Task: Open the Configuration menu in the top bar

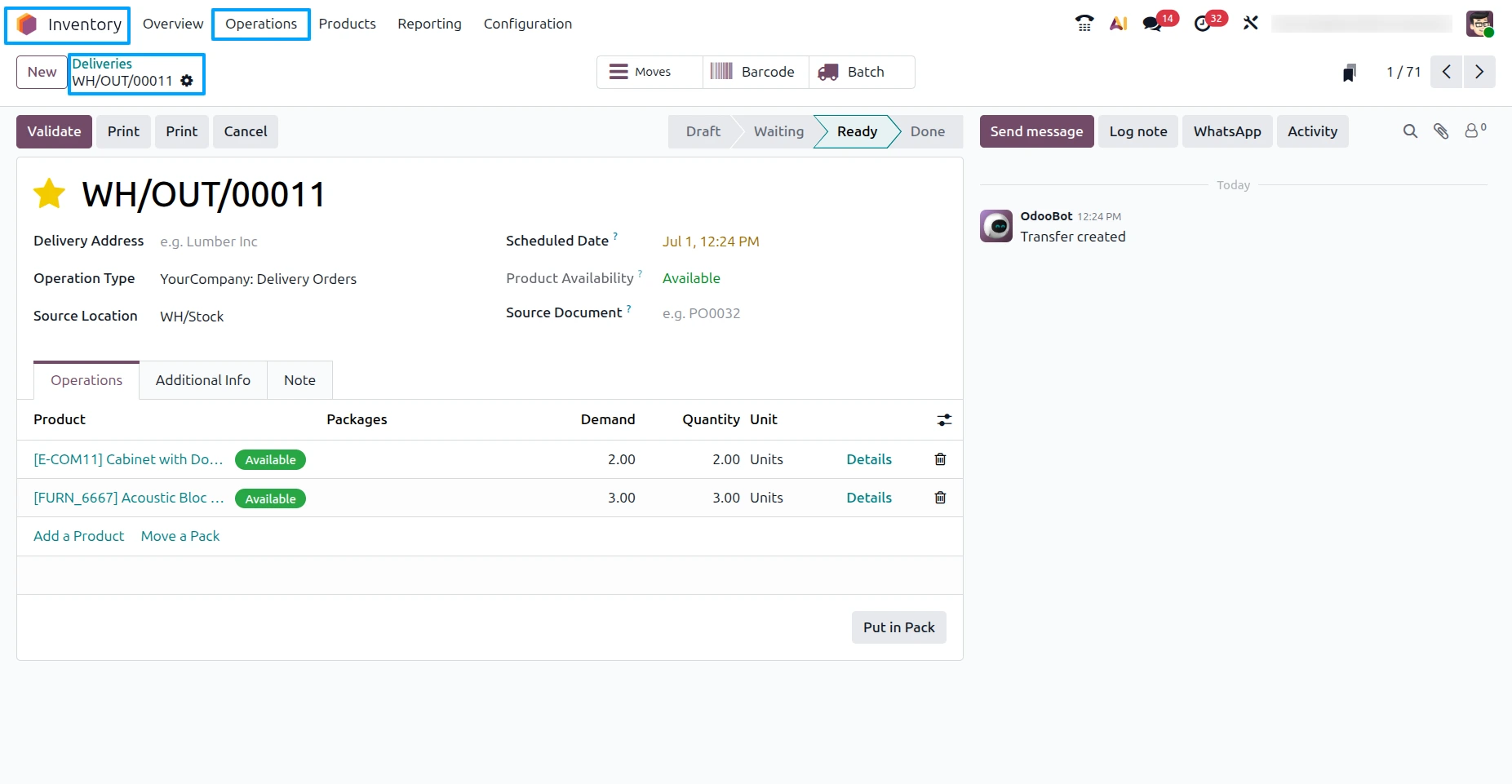Action: point(528,24)
